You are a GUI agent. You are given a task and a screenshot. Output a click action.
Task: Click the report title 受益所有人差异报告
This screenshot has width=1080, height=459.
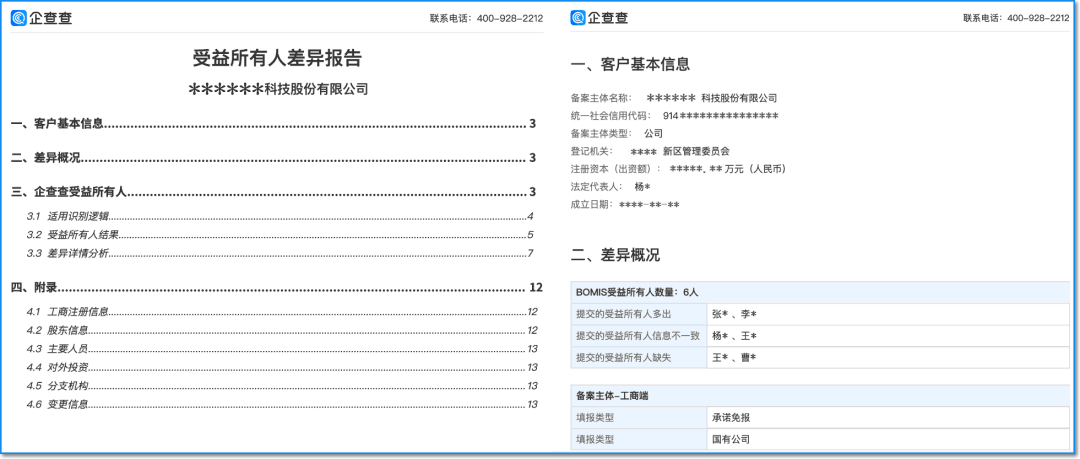[277, 59]
